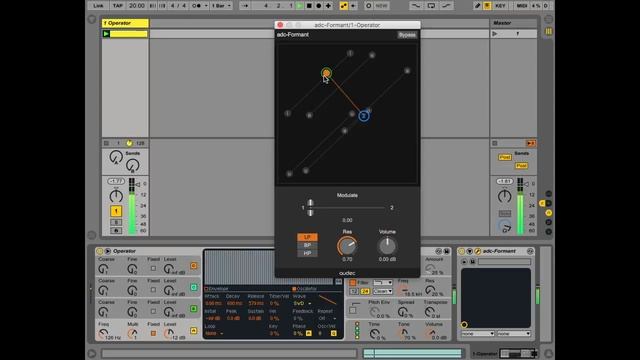Click the tempo value 20.00

click(137, 6)
